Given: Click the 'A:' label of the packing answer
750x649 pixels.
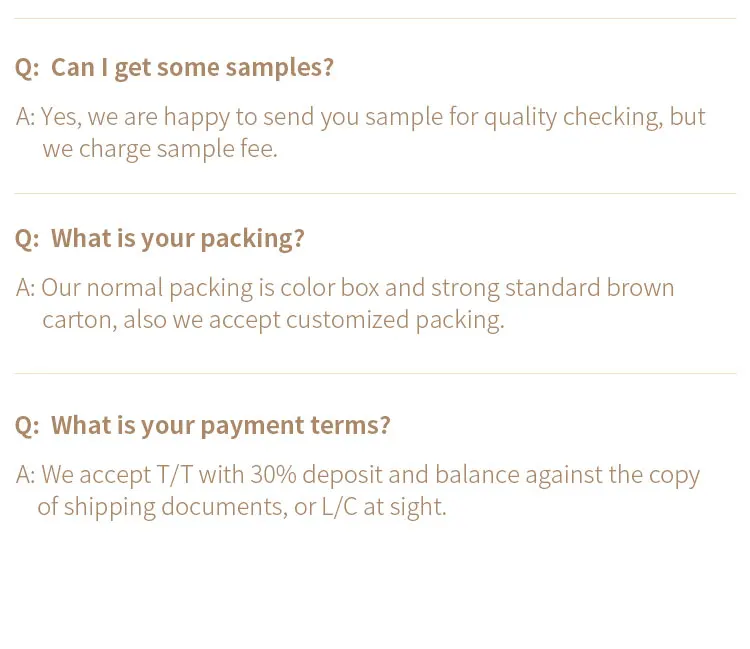Looking at the screenshot, I should (x=25, y=288).
